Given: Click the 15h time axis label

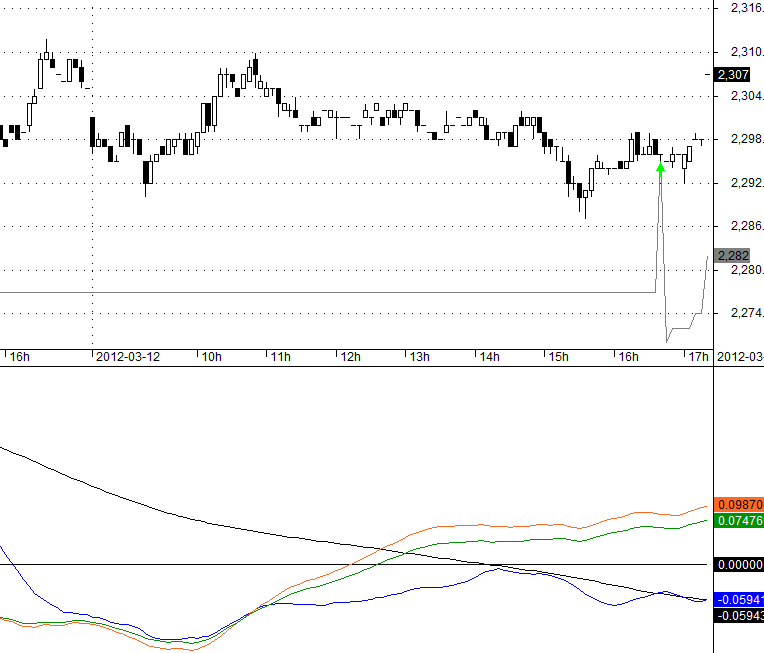Looking at the screenshot, I should pos(558,357).
